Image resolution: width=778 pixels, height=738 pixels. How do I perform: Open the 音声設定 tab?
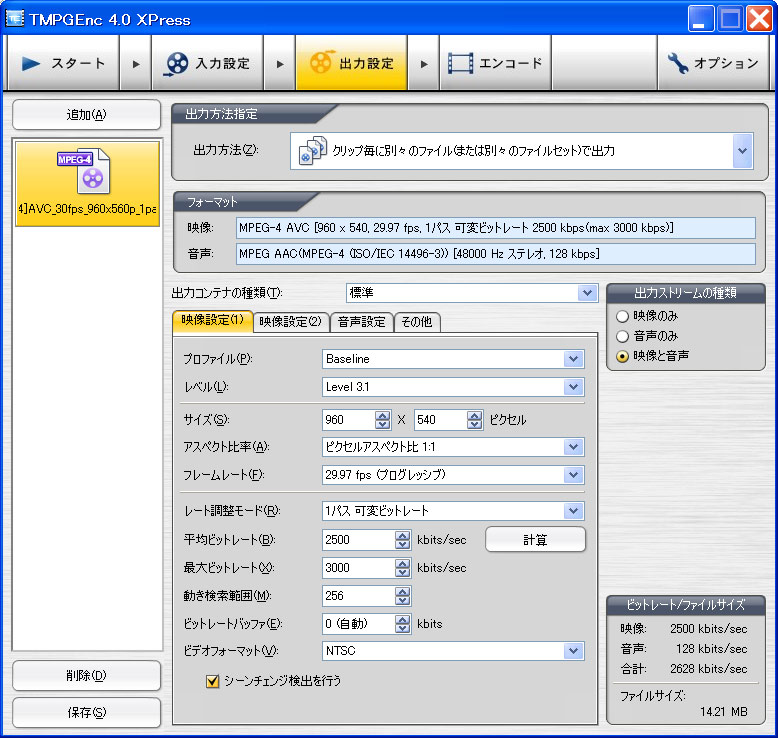[x=362, y=322]
